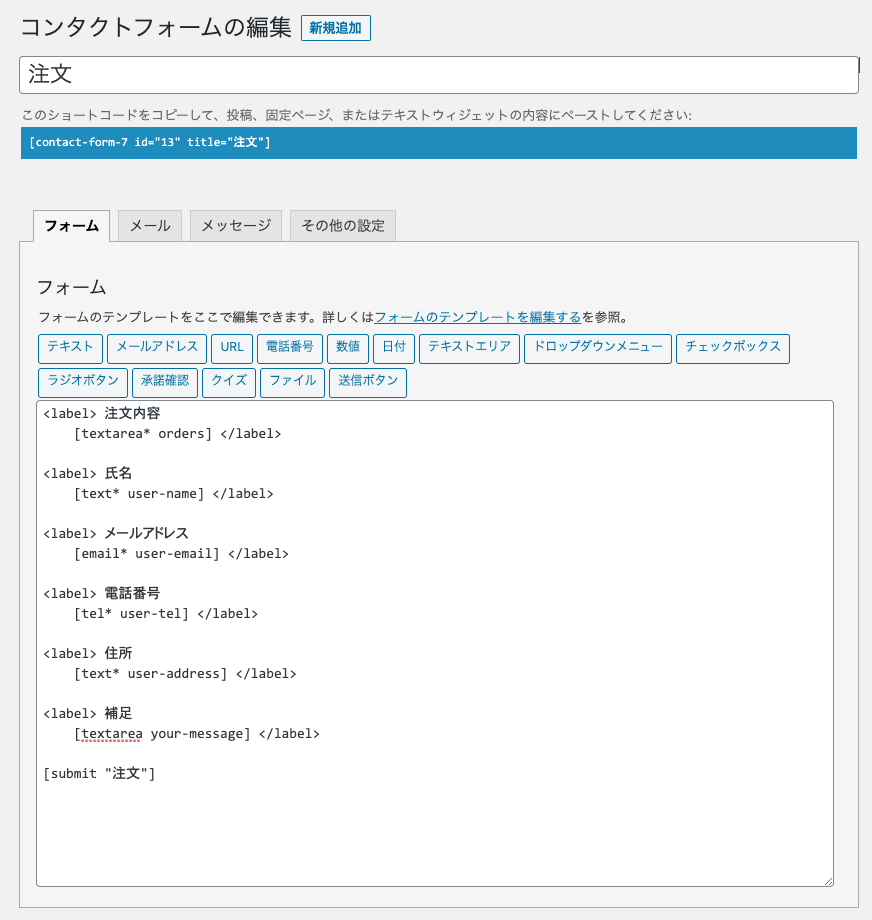Click the <label> 電話番号 line
Viewport: 872px width, 920px height.
click(102, 593)
